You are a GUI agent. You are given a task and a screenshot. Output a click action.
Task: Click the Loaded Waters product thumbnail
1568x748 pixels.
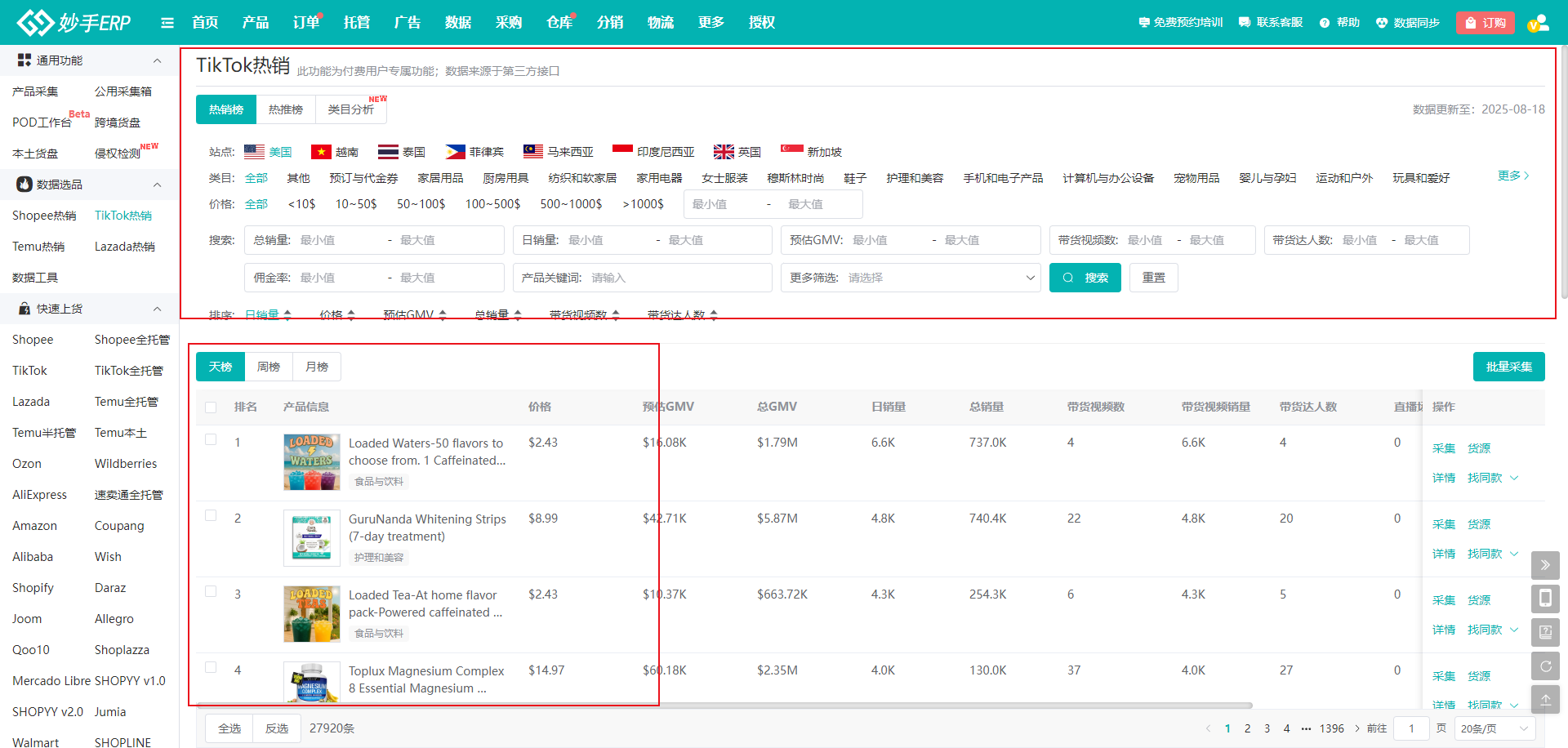point(312,462)
